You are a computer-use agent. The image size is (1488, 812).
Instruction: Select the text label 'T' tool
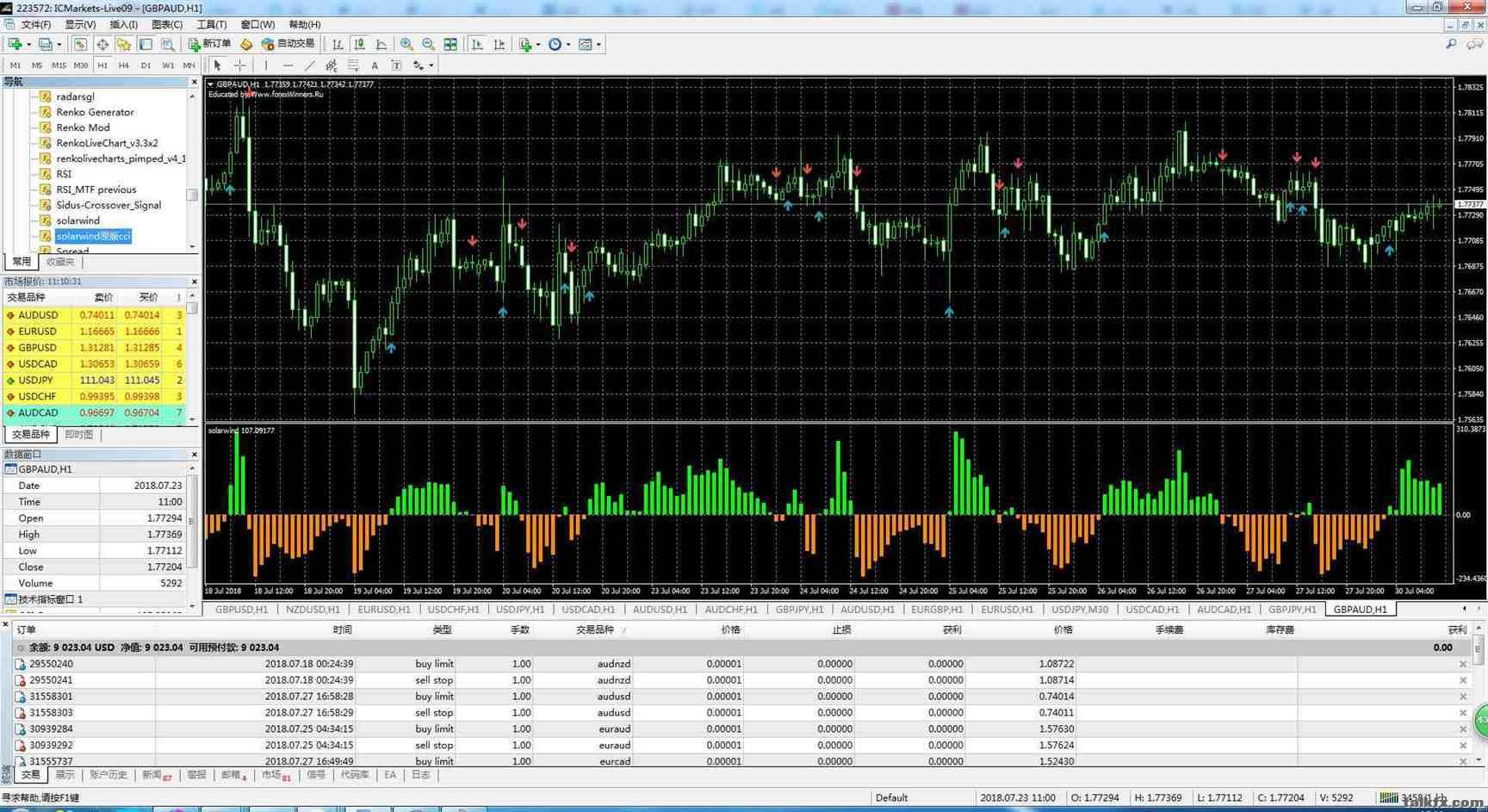[396, 65]
